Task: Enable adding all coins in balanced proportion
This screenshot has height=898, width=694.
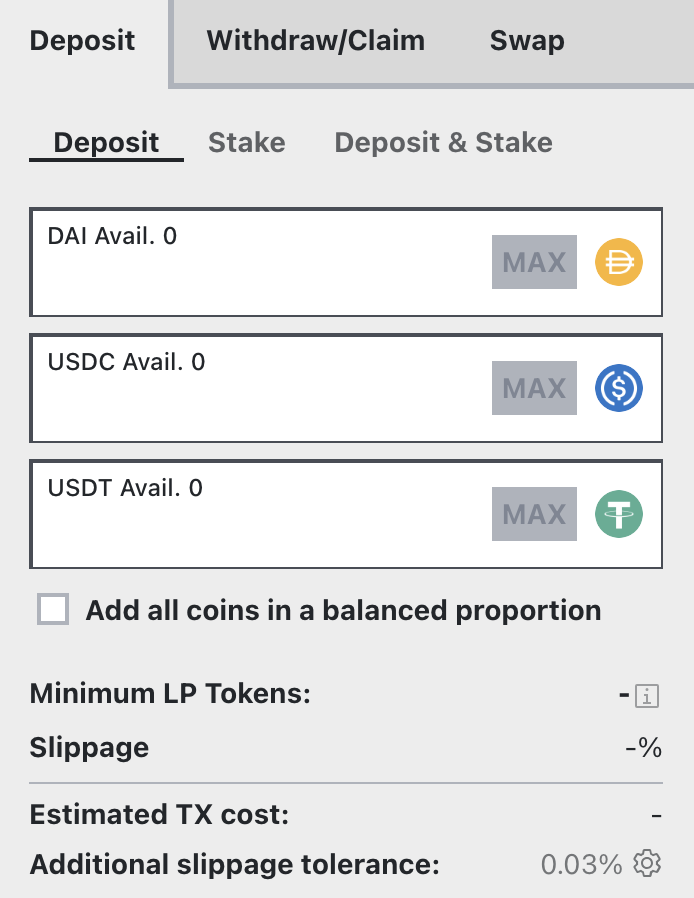Action: coord(53,610)
